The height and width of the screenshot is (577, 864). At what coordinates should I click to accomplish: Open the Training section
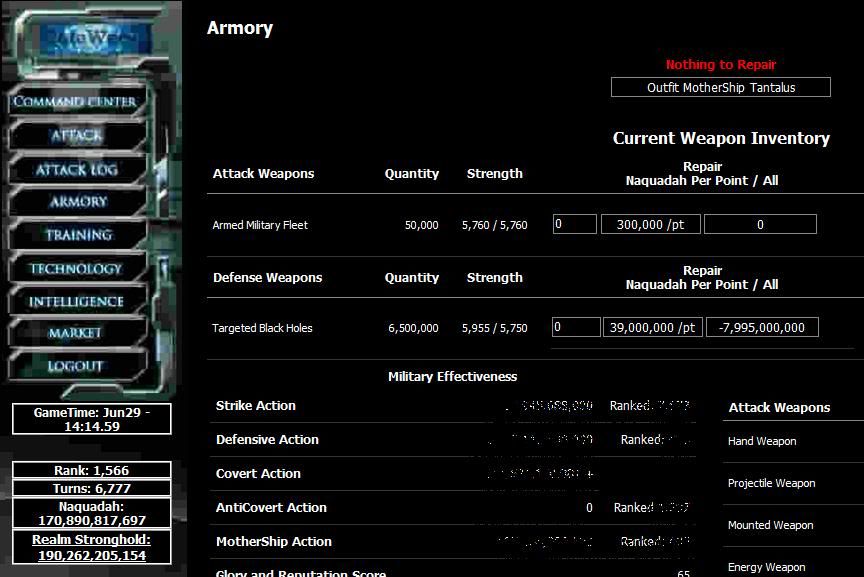pyautogui.click(x=78, y=235)
